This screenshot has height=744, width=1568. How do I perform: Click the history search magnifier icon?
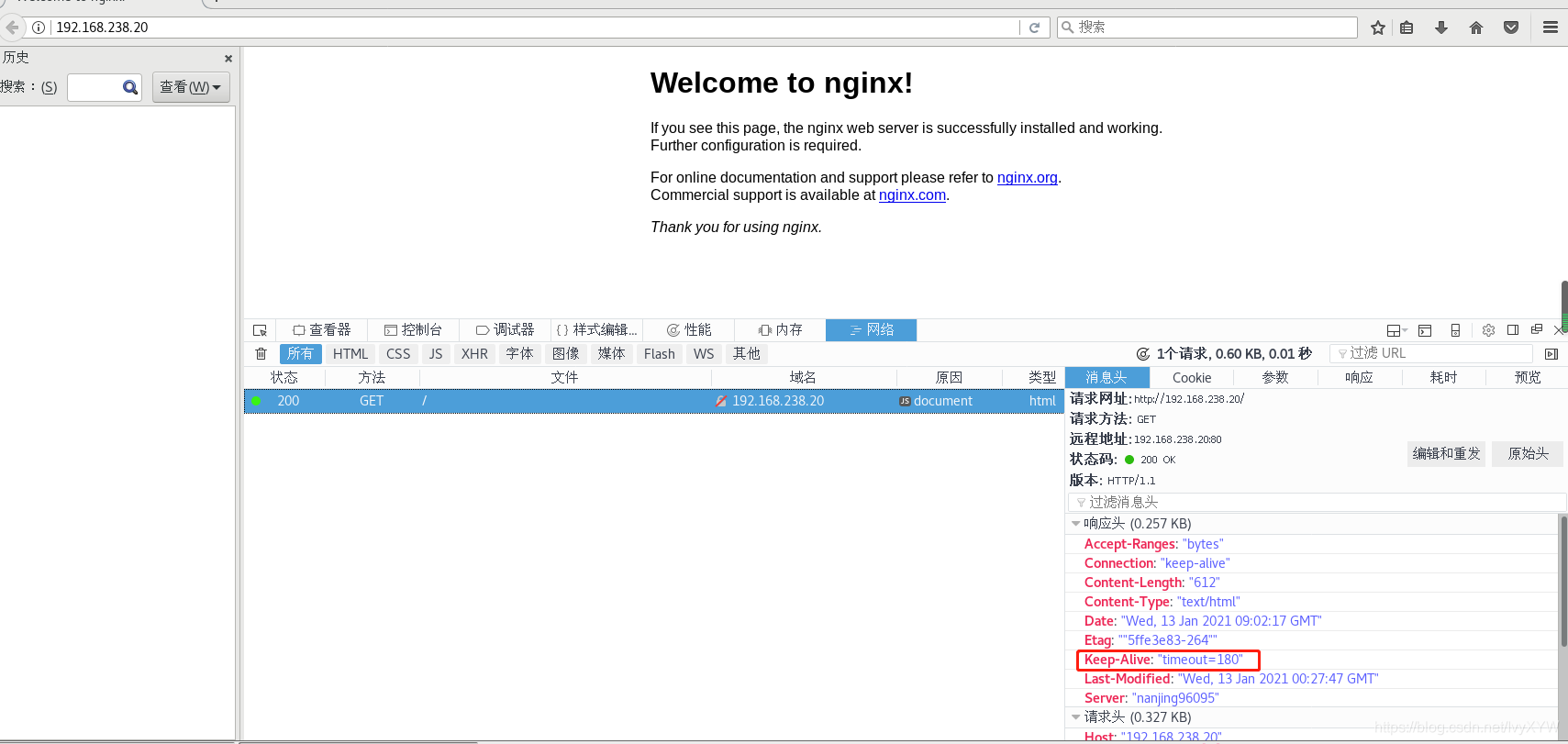tap(130, 87)
